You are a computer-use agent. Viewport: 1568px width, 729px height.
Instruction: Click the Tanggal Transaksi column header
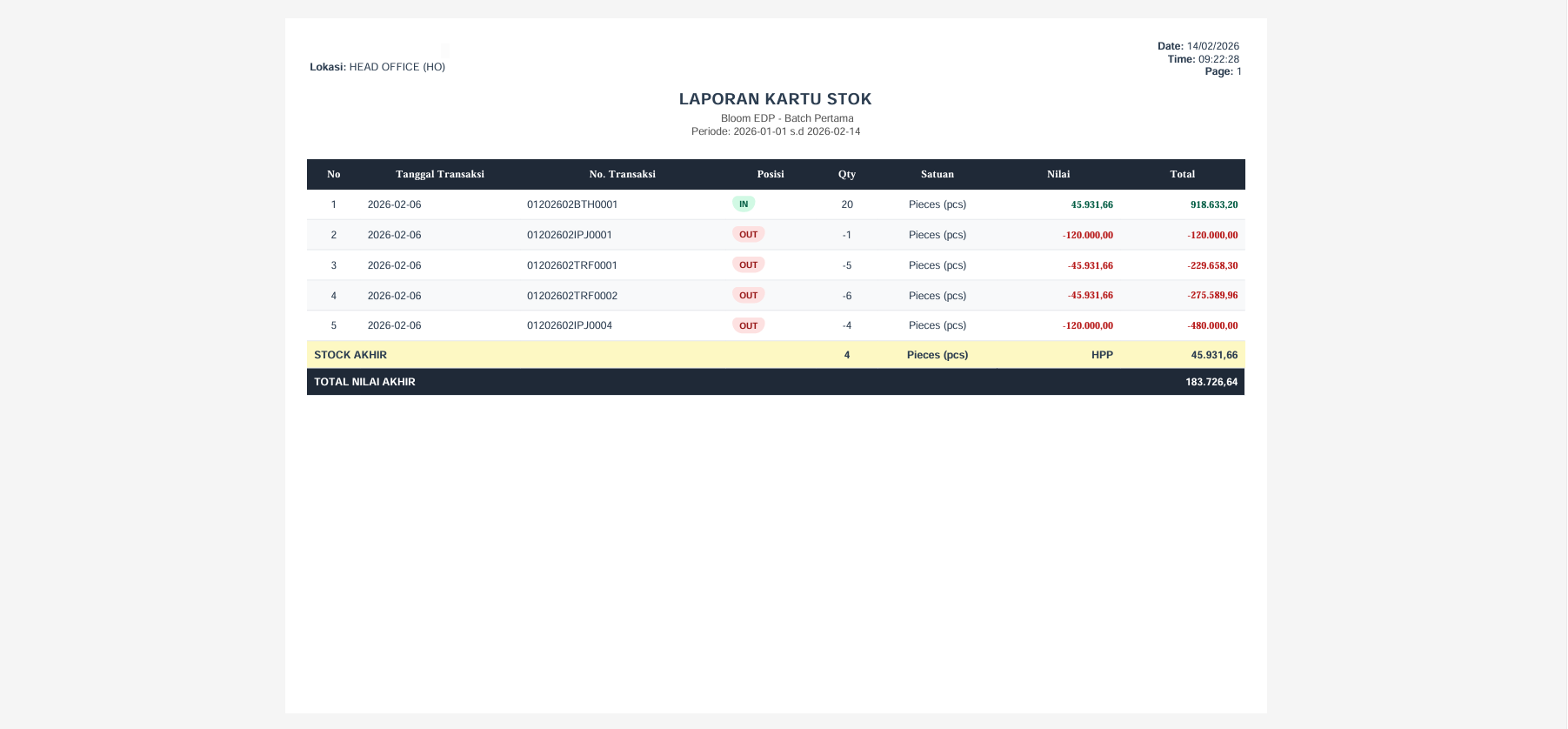(439, 174)
